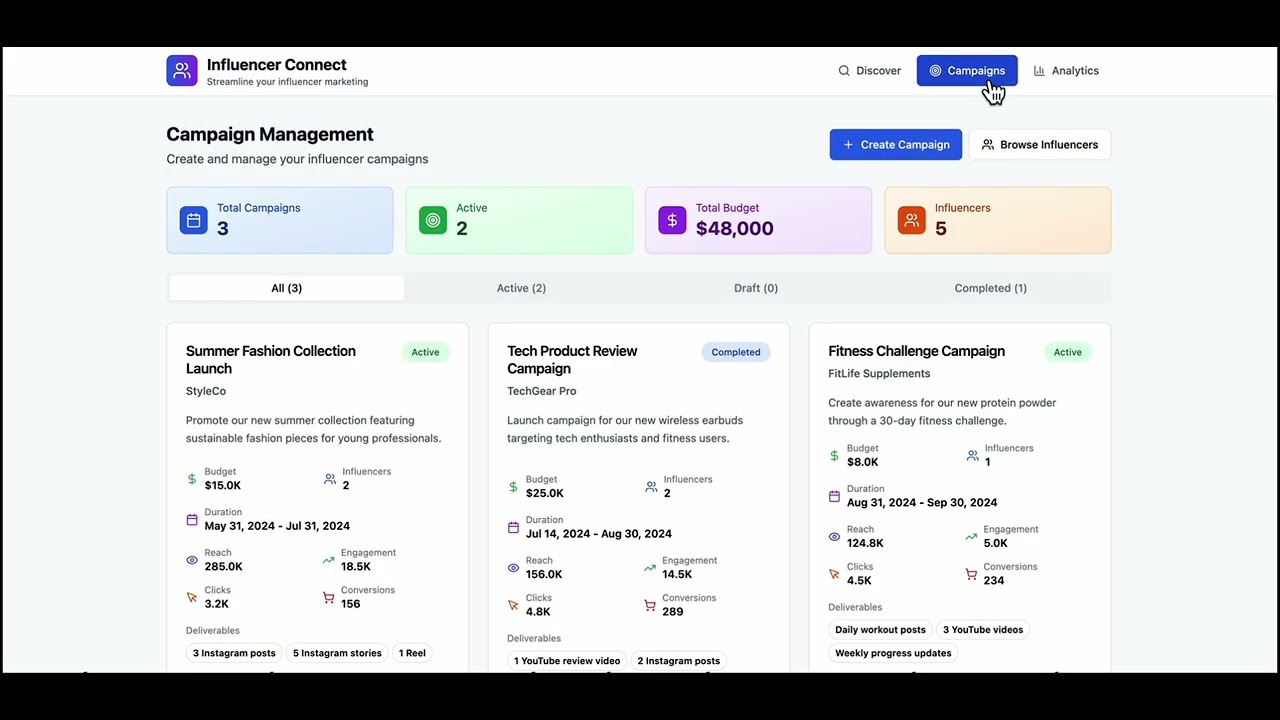Switch to the Active (2) tab
Viewport: 1280px width, 720px height.
[521, 288]
